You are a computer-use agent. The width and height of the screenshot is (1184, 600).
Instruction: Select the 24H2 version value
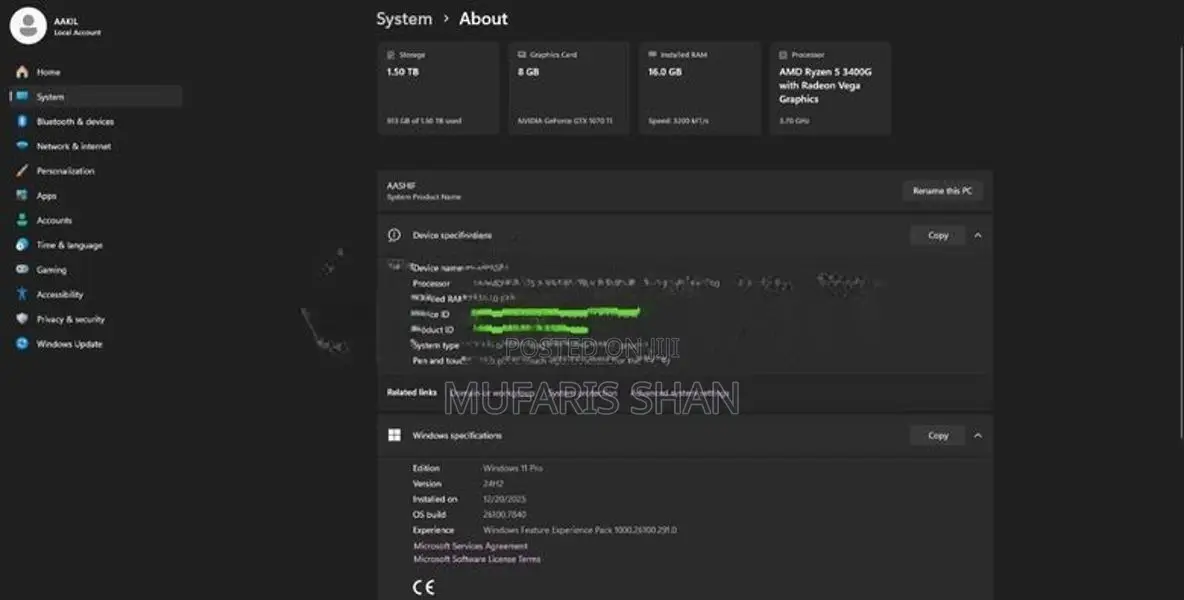(x=493, y=484)
